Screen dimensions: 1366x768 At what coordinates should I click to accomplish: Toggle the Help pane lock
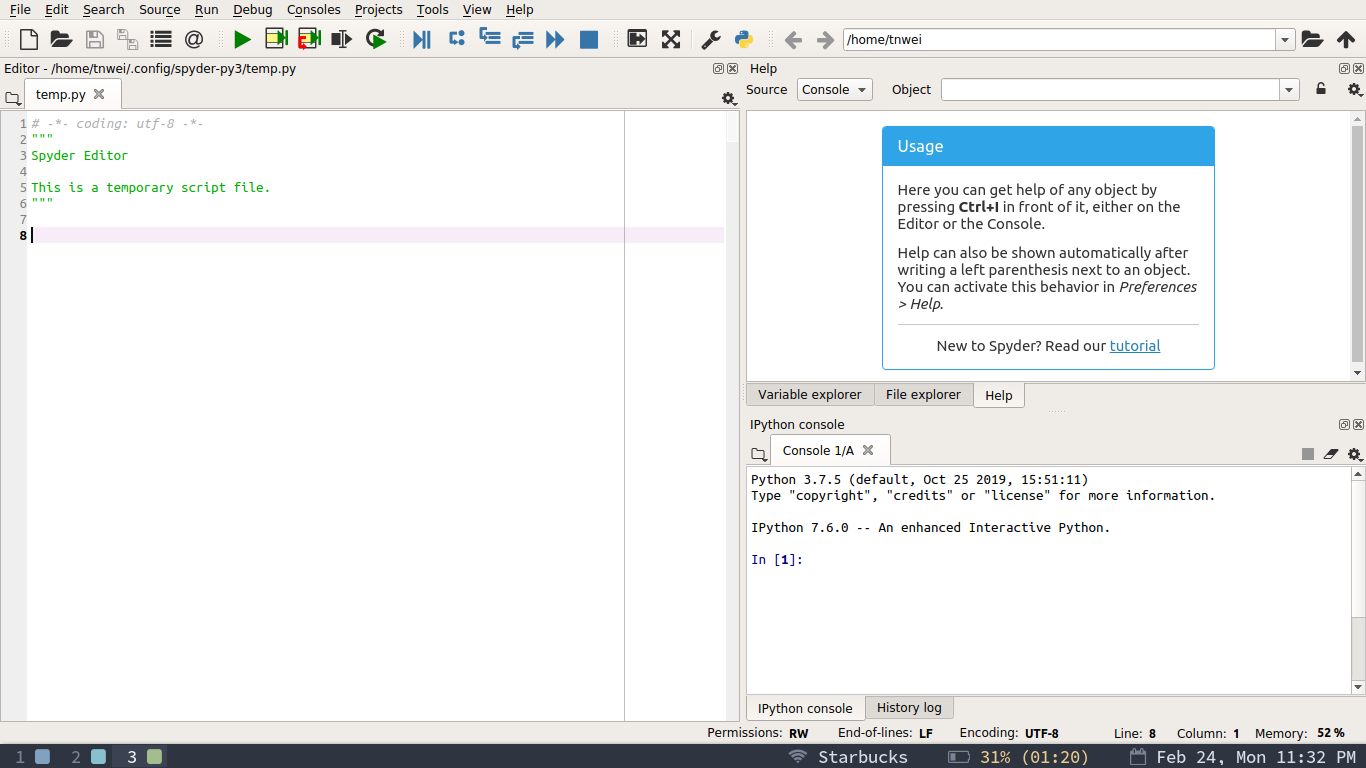[x=1321, y=89]
